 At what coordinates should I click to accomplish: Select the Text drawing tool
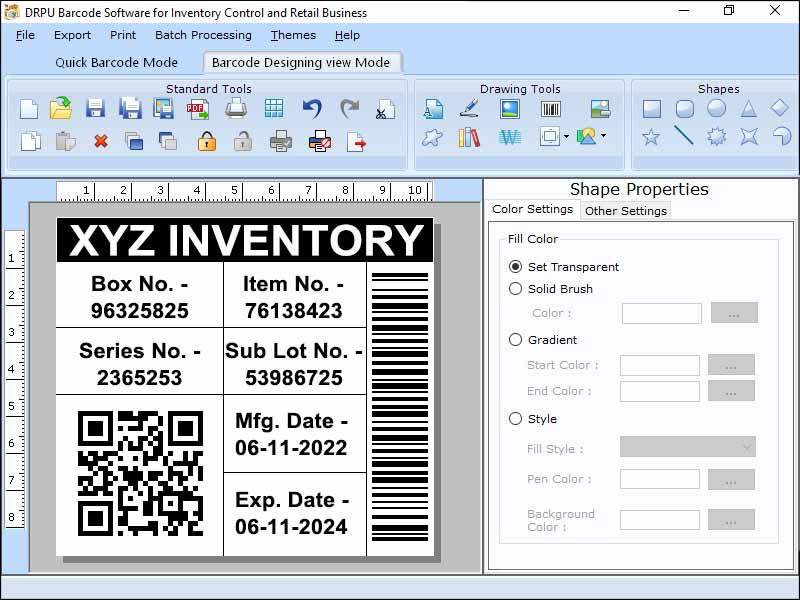(432, 110)
